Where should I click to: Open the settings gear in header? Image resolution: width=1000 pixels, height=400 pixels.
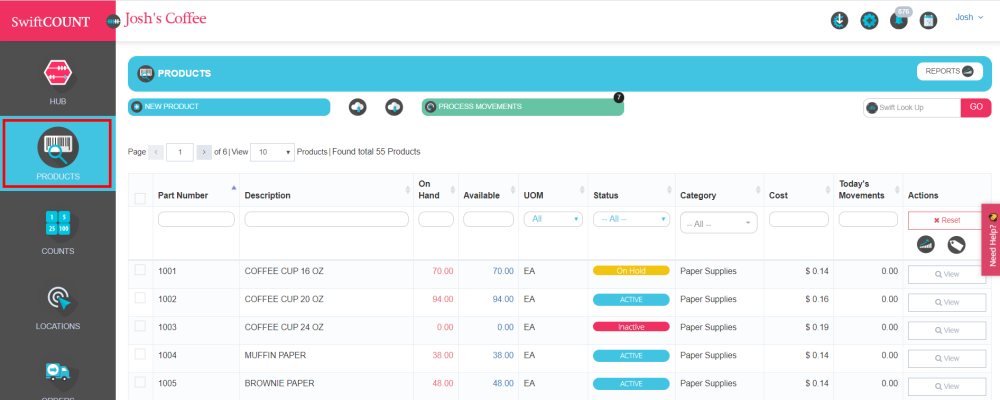pyautogui.click(x=869, y=21)
